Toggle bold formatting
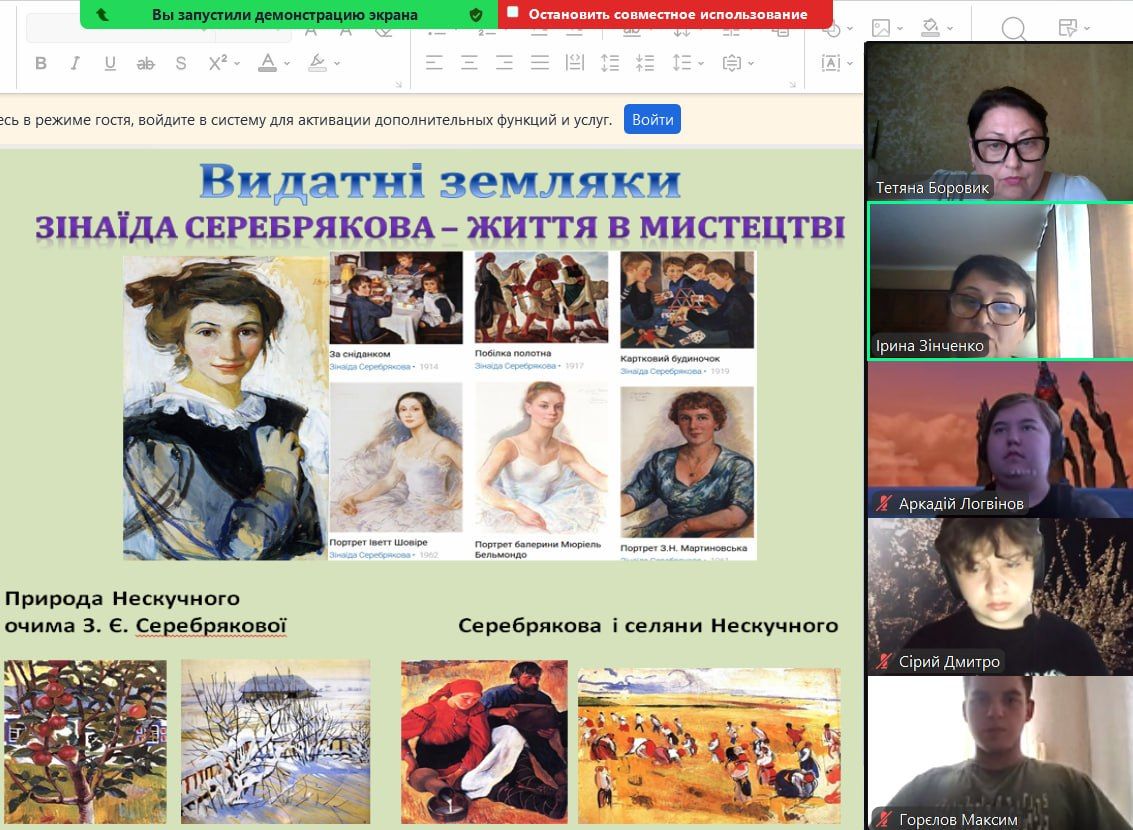Image resolution: width=1133 pixels, height=830 pixels. click(x=41, y=64)
